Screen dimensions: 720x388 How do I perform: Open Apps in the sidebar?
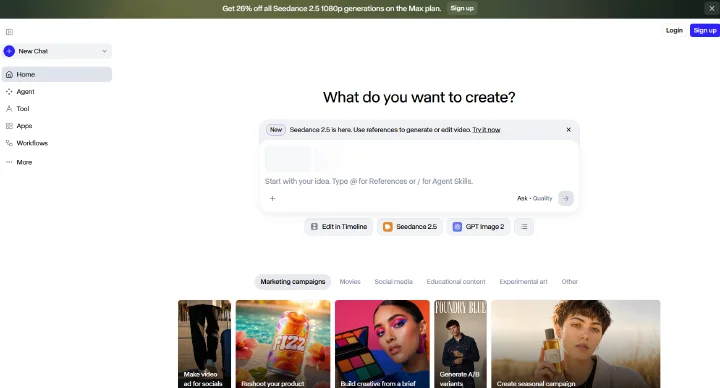[x=57, y=126]
